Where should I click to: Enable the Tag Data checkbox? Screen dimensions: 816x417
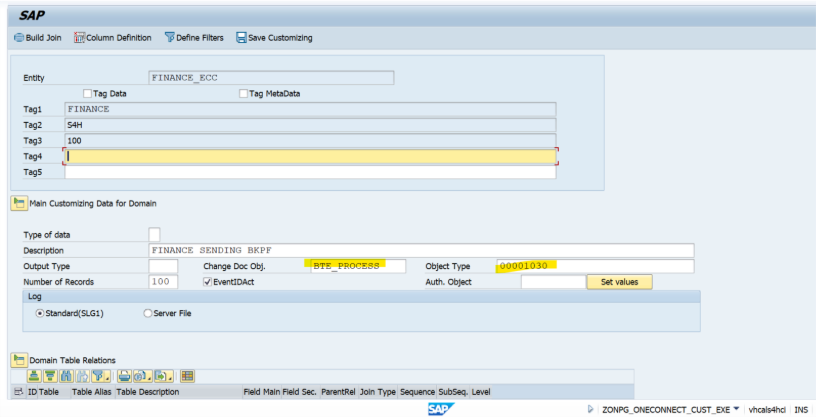pyautogui.click(x=87, y=94)
